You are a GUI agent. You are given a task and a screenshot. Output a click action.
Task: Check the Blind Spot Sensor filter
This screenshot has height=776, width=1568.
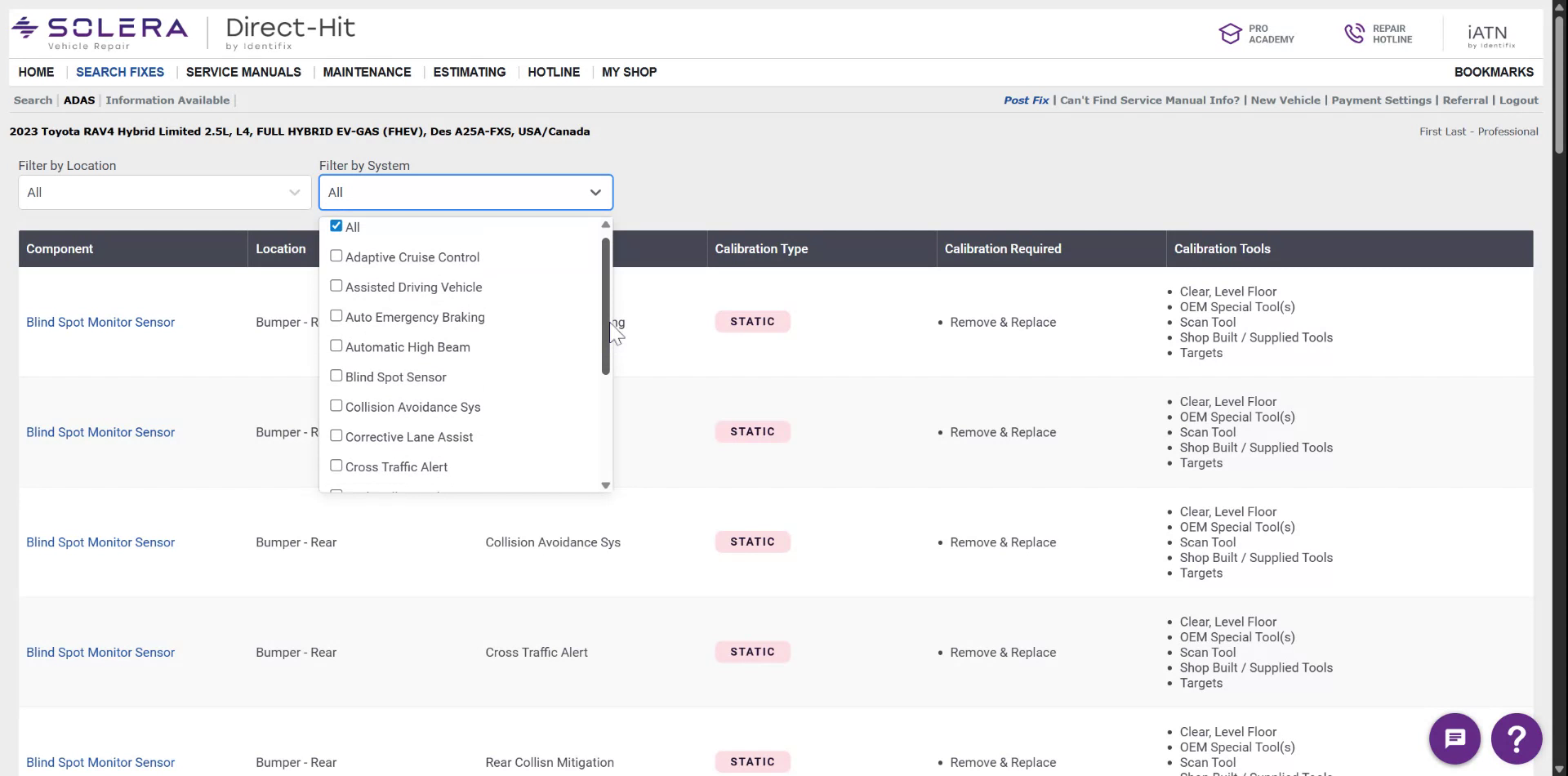point(336,375)
